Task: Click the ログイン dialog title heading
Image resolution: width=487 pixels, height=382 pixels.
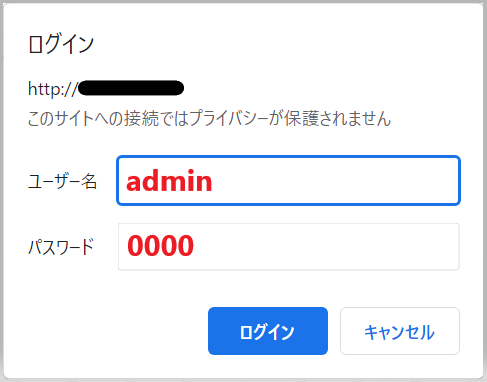Action: point(61,44)
